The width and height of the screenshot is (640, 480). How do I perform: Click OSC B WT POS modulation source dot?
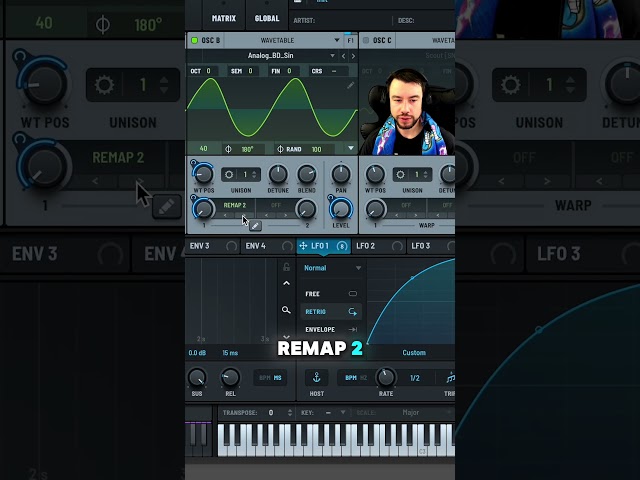click(193, 163)
